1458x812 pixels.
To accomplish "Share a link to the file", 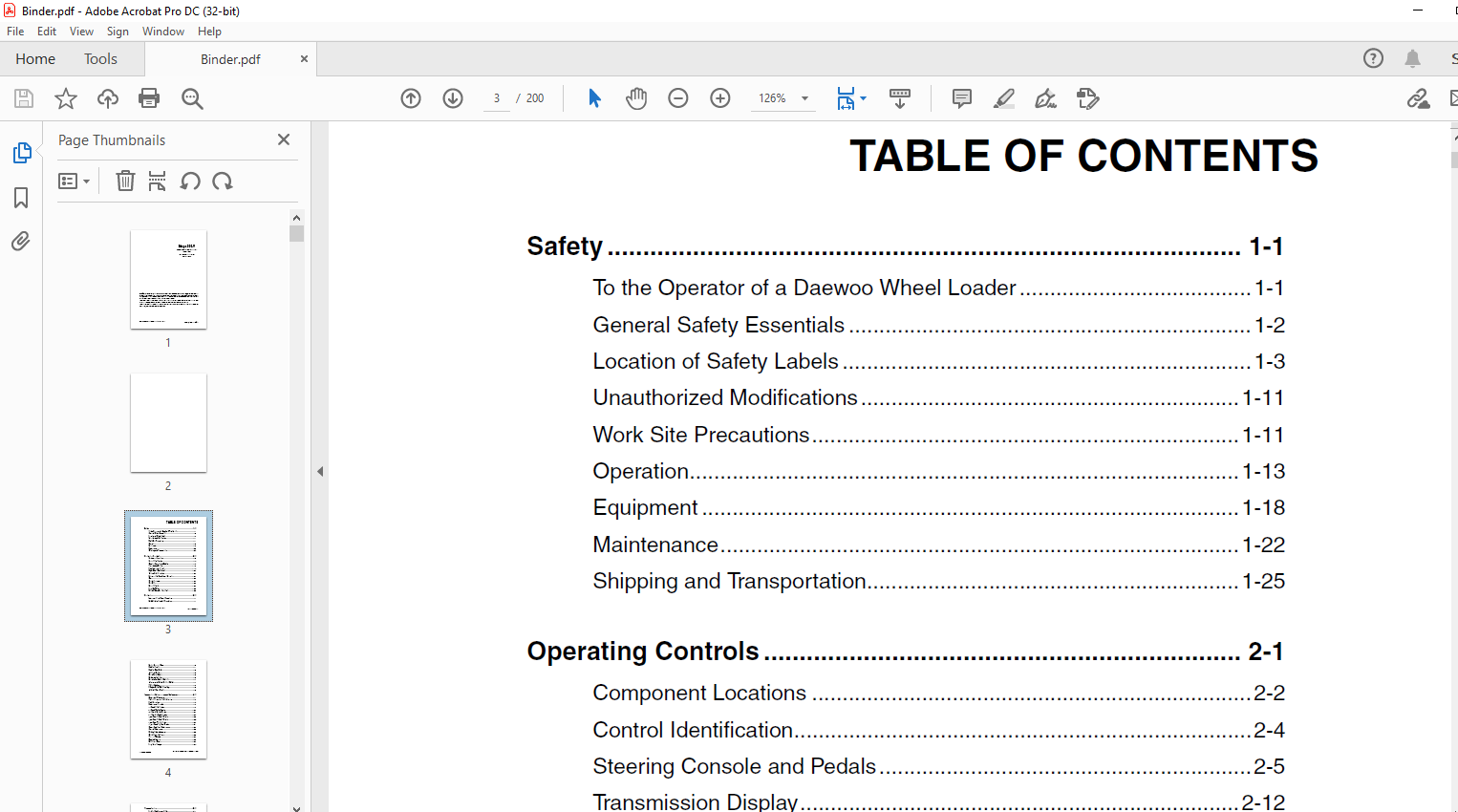I will pos(1419,98).
